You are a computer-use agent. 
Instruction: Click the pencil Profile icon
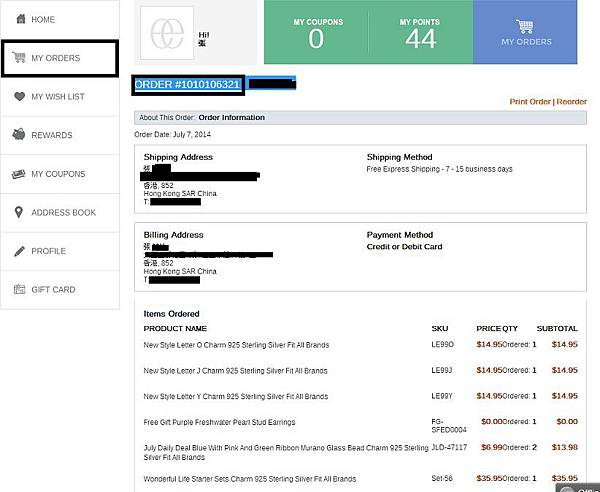click(x=19, y=251)
